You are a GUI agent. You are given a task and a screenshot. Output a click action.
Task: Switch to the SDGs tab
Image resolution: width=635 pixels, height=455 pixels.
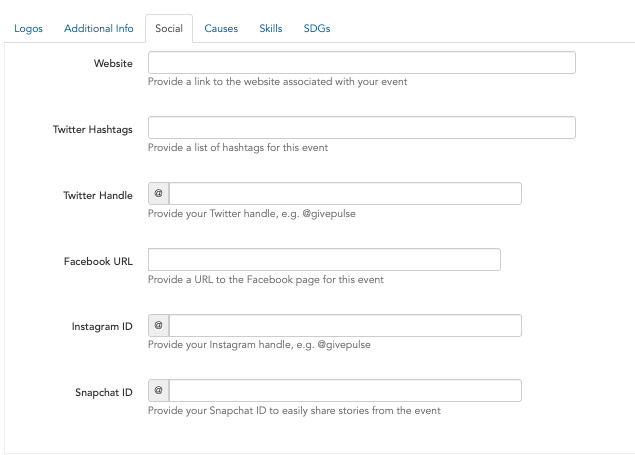click(317, 28)
